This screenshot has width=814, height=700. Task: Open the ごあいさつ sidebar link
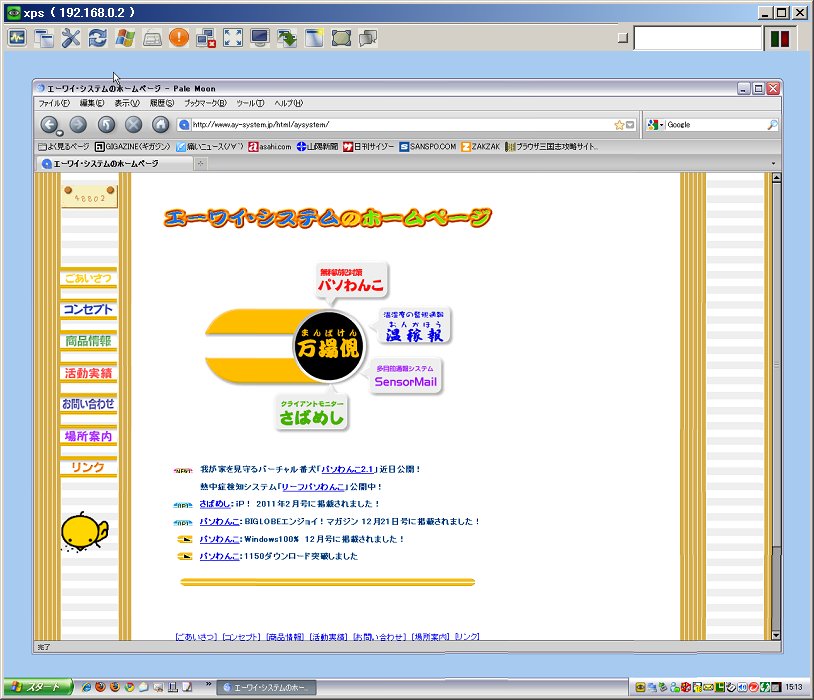pyautogui.click(x=89, y=278)
